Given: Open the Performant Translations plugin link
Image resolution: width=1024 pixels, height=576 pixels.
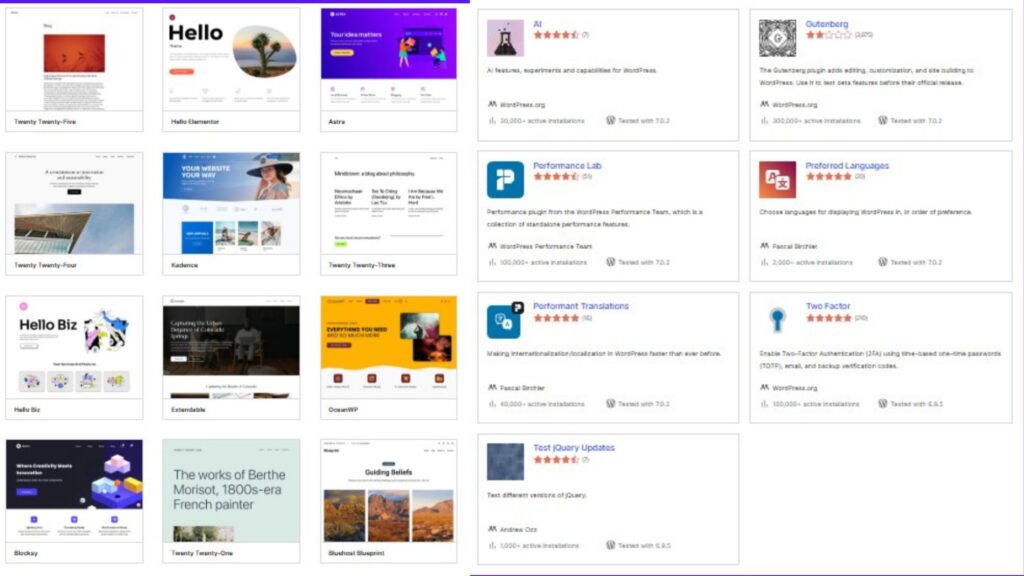Looking at the screenshot, I should click(x=581, y=306).
